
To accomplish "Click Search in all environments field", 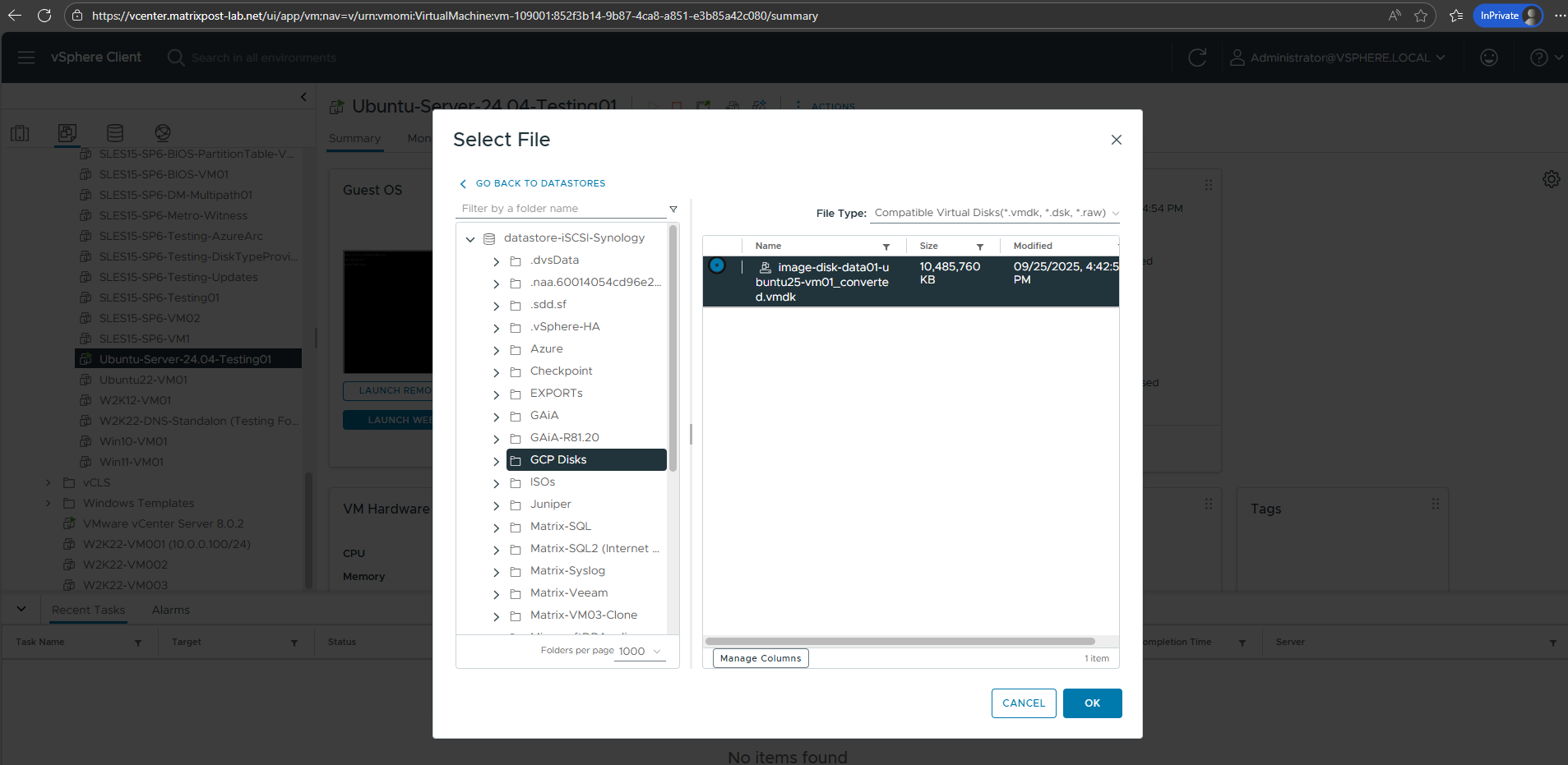I will click(264, 58).
